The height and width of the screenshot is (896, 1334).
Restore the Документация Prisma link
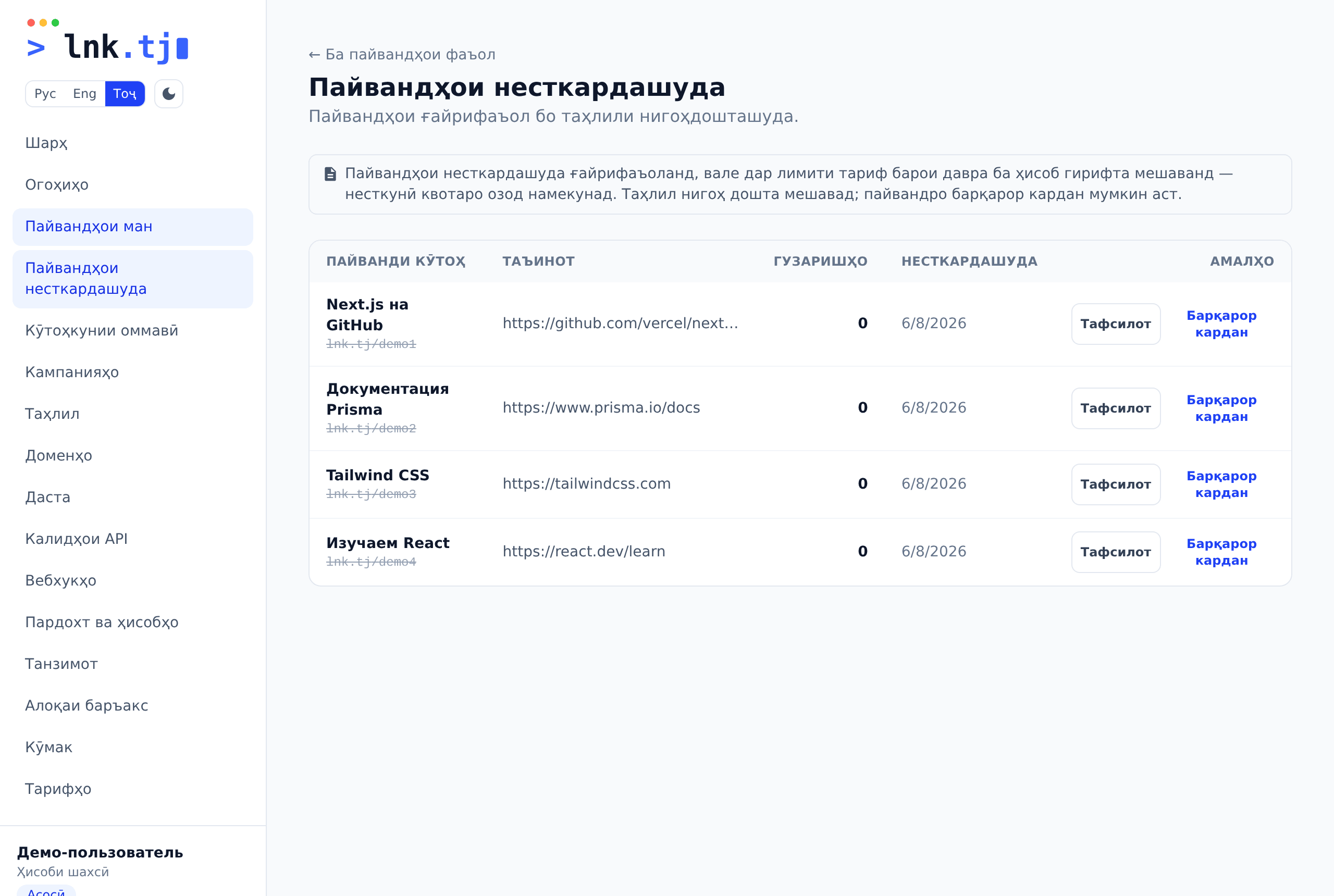(1221, 408)
